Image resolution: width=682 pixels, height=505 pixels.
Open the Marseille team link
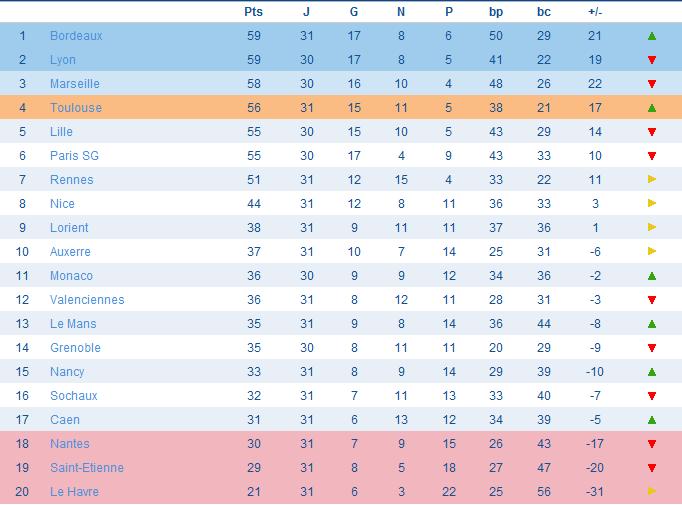(x=75, y=84)
